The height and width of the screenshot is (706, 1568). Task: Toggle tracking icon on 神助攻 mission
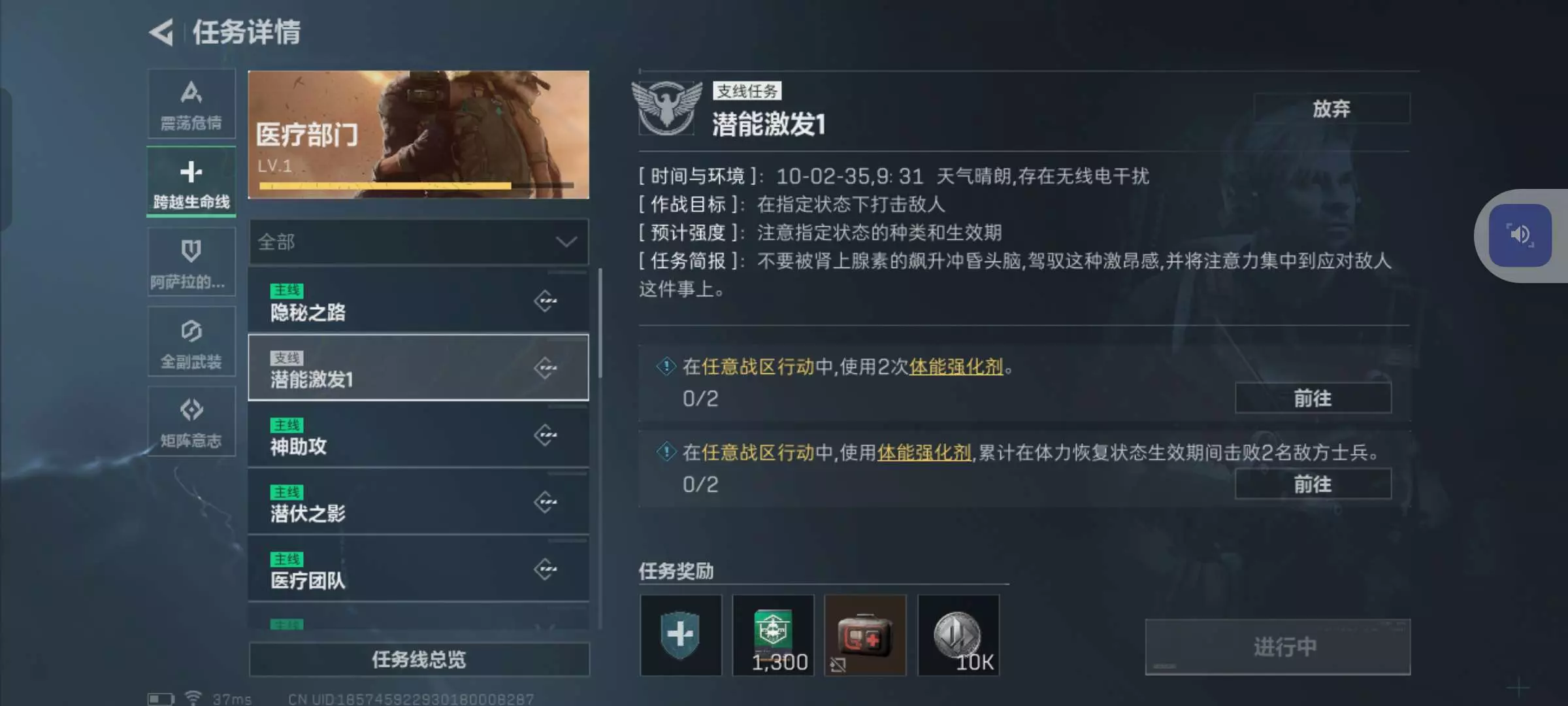tap(546, 435)
